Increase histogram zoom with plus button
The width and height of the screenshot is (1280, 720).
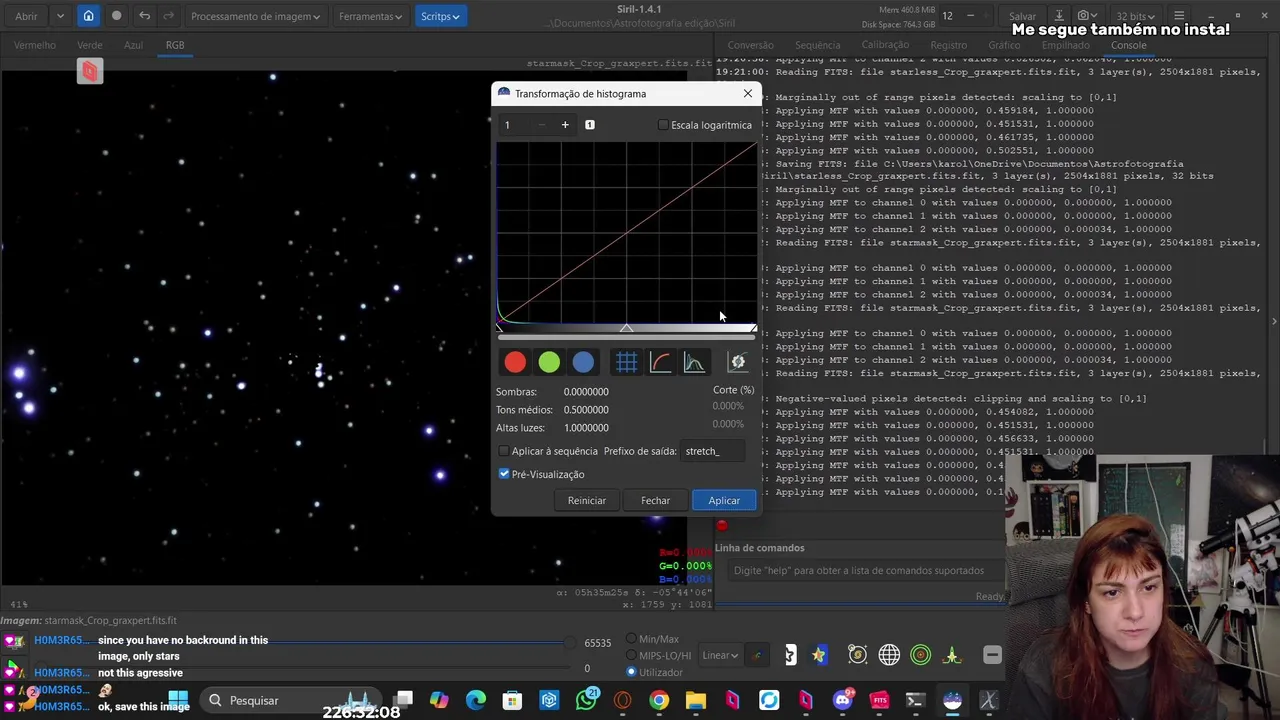coord(565,125)
